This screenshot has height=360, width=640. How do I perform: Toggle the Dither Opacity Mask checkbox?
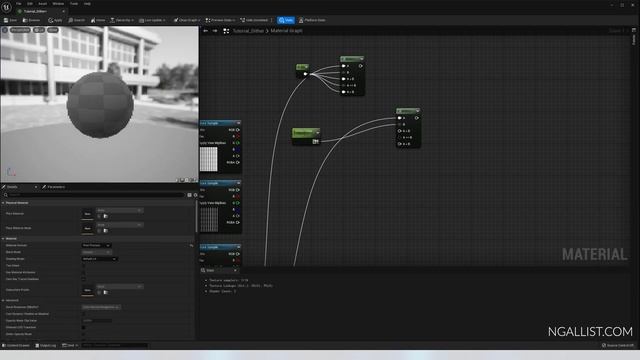[84, 334]
